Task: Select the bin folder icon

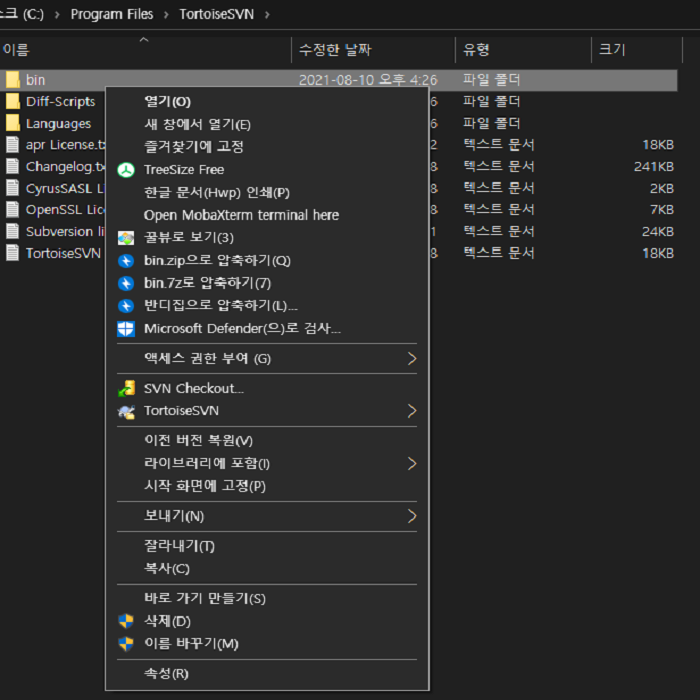Action: tap(13, 80)
